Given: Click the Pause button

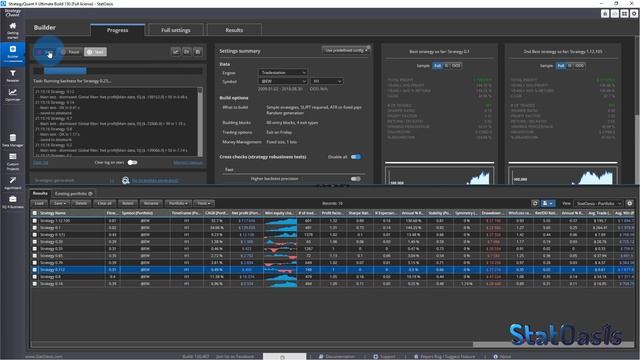Looking at the screenshot, I should coord(71,52).
